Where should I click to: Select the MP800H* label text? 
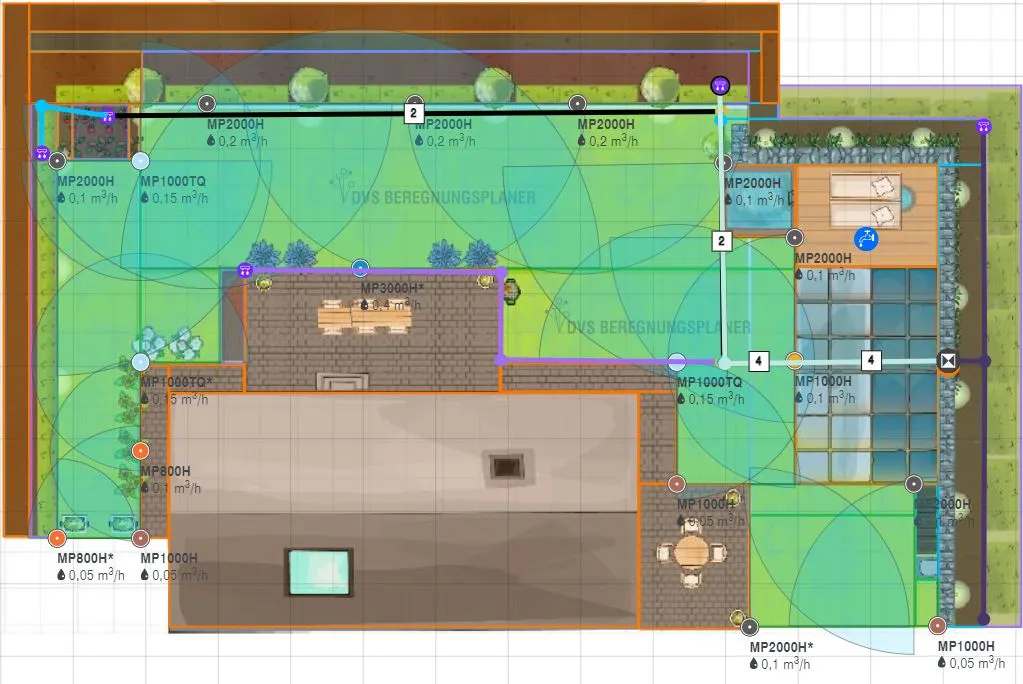coord(85,558)
